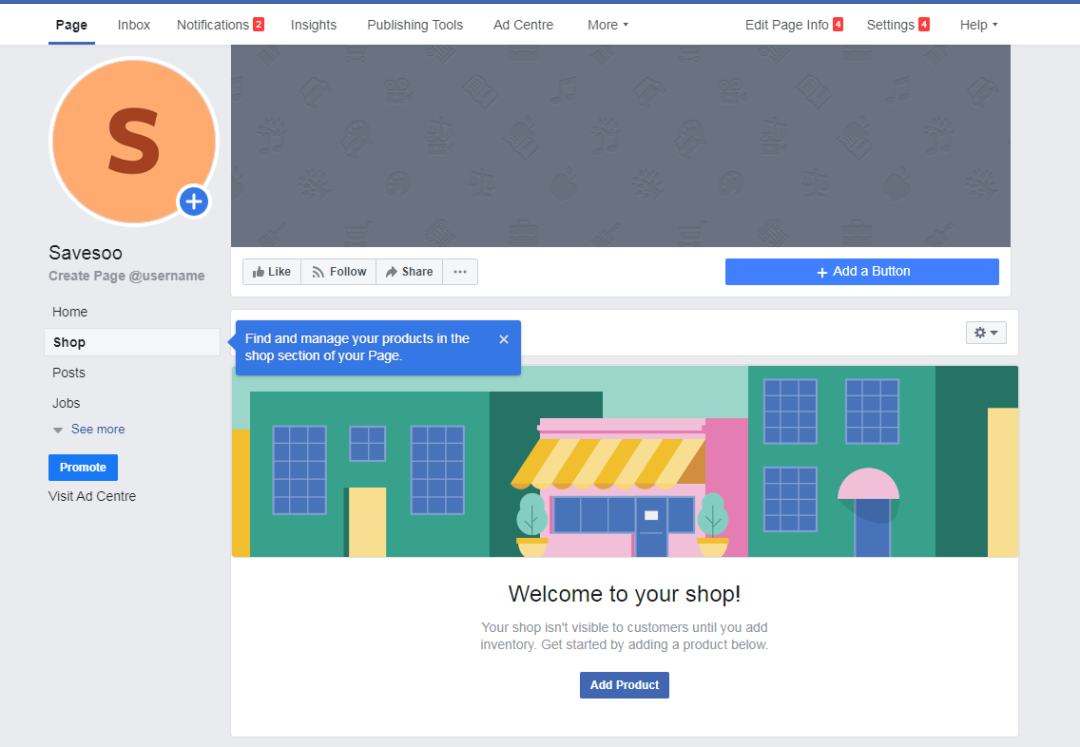Select Shop in the sidebar
The width and height of the screenshot is (1080, 747).
point(132,342)
